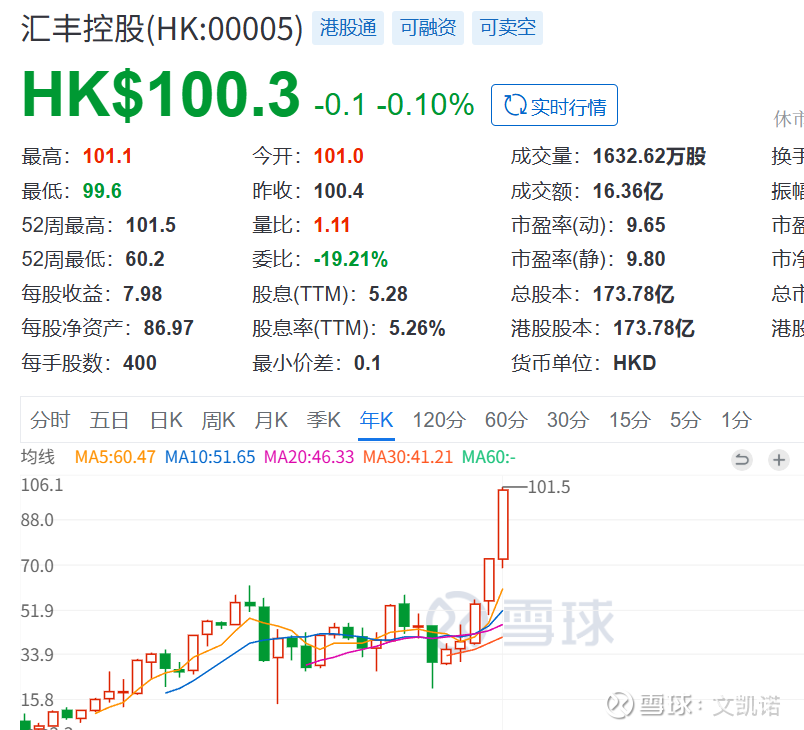Click the 成交额 value 16.36亿
The width and height of the screenshot is (804, 730).
(x=628, y=191)
